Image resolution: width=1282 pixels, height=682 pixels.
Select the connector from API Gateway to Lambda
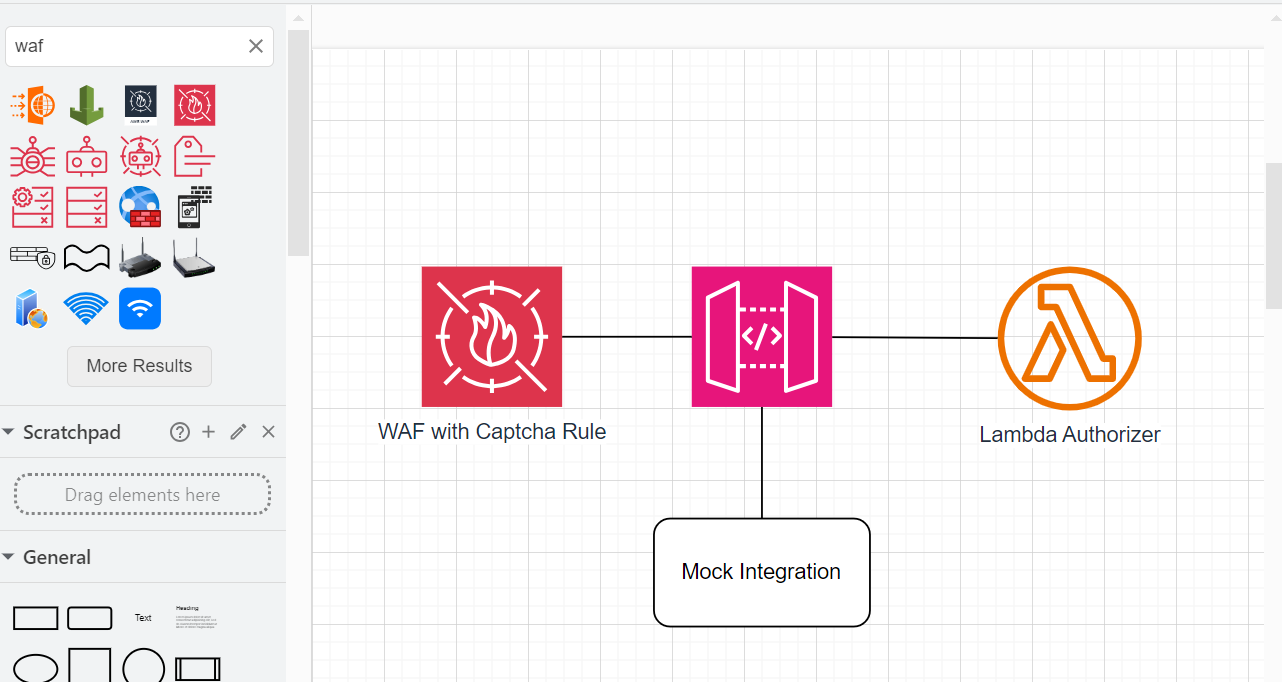click(x=915, y=338)
